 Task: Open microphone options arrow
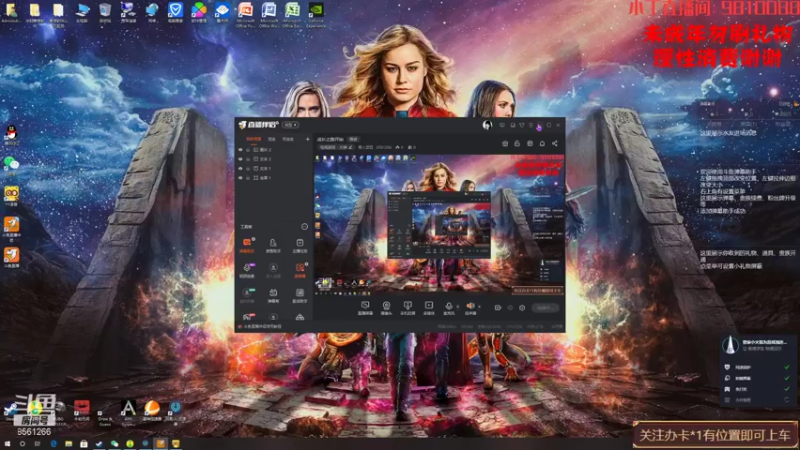tap(458, 306)
